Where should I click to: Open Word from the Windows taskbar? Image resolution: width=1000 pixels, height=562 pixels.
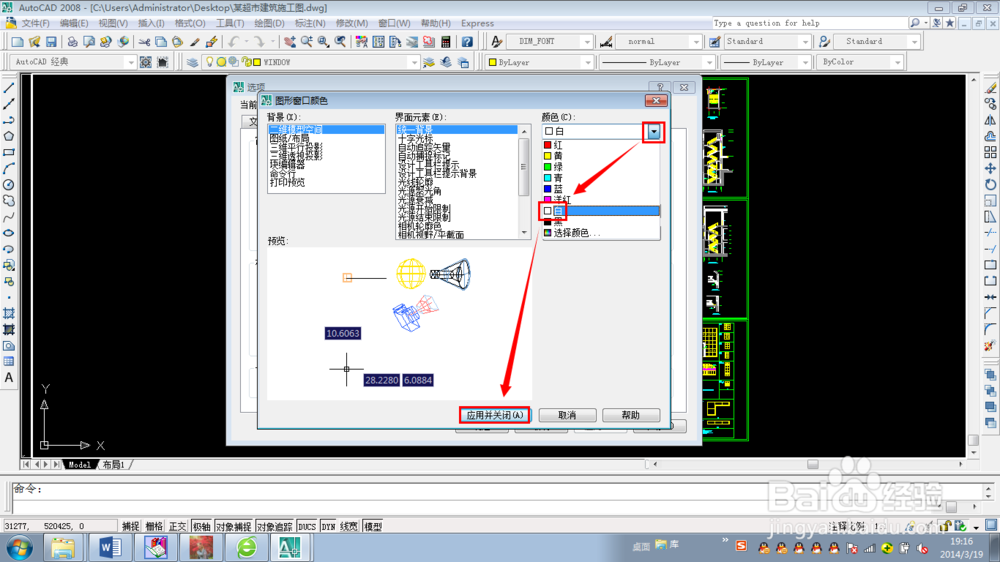pos(110,547)
